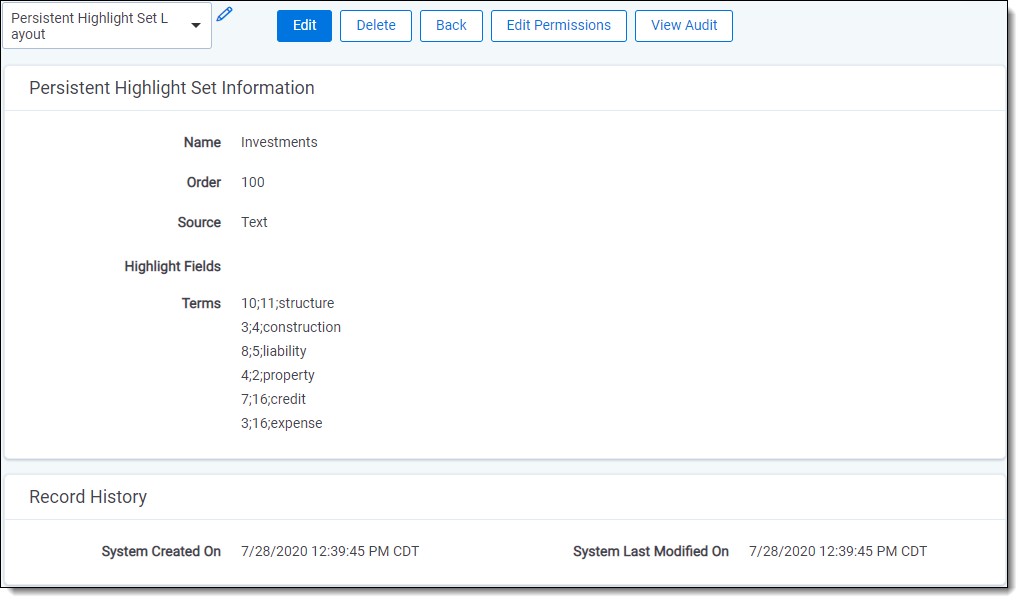
Task: Click the Persistent Highlight Set Information header
Action: click(172, 88)
